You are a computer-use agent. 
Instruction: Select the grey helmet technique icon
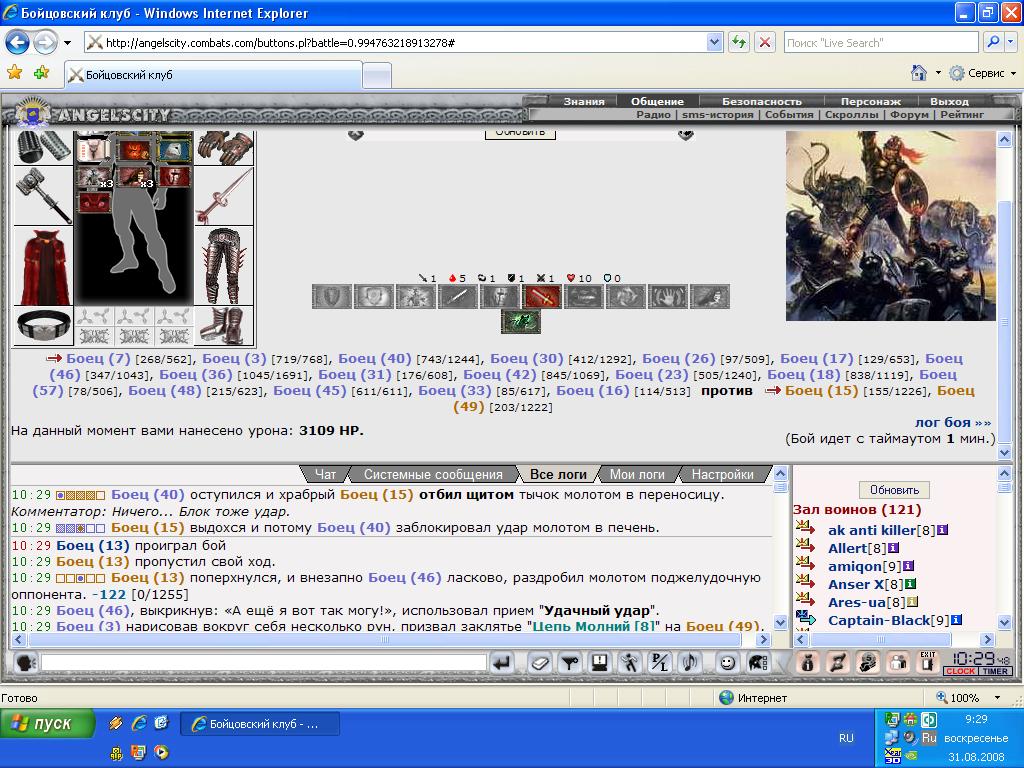click(500, 296)
